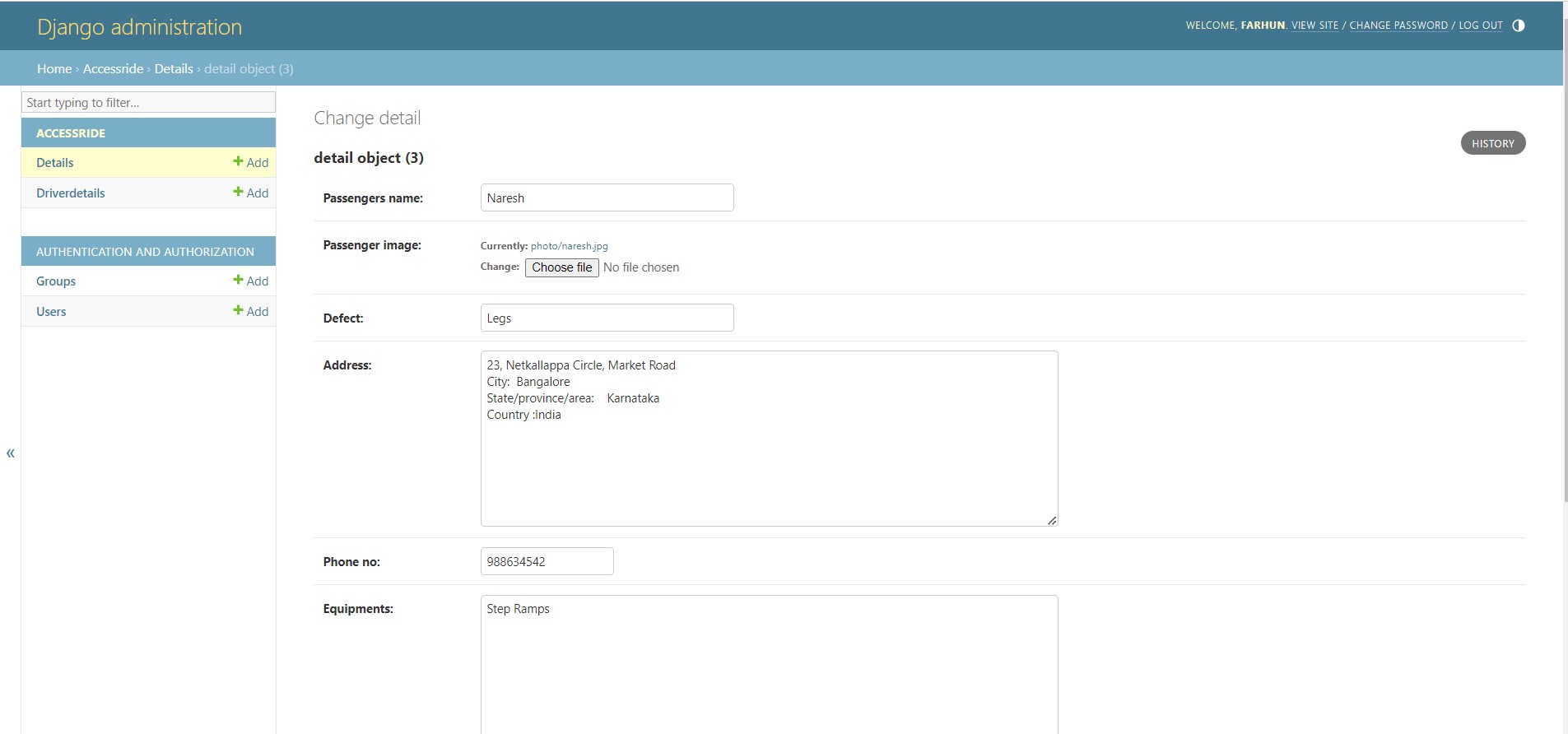Click Authentication and Authorization header
Viewport: 1568px width, 734px height.
[x=145, y=251]
